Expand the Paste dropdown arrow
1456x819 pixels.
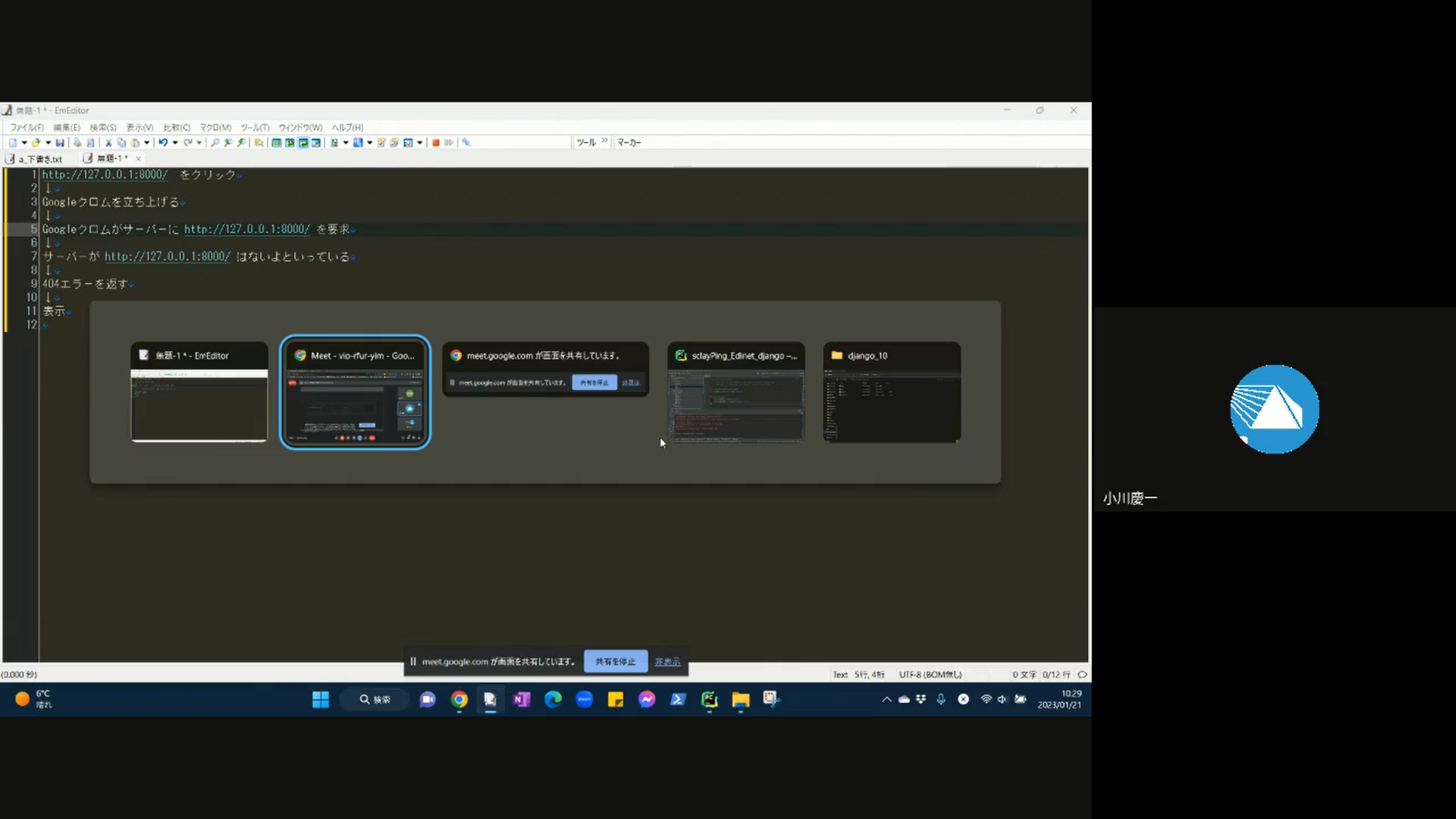click(147, 143)
